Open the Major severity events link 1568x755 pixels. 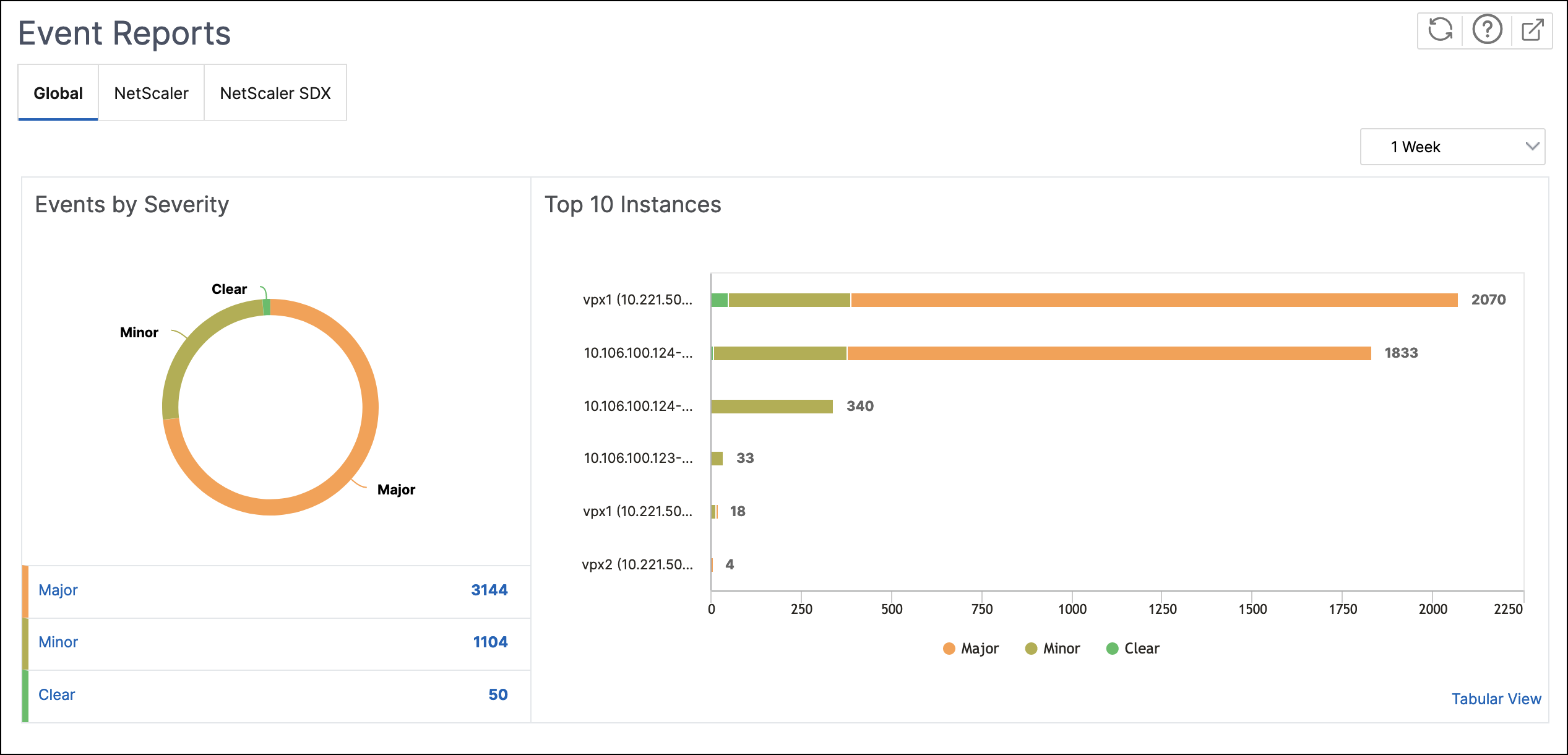point(58,590)
